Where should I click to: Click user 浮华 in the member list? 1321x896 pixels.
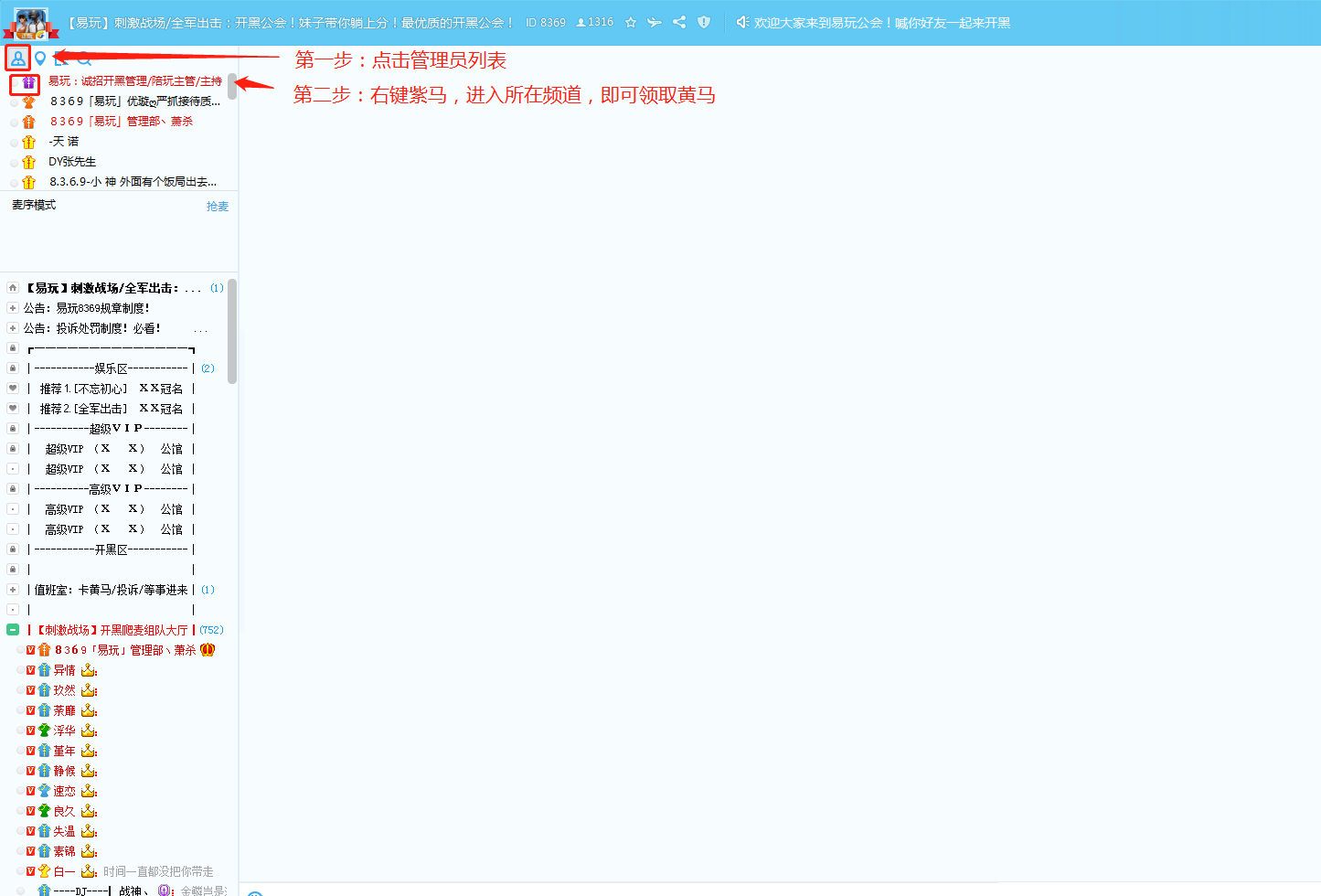click(x=64, y=731)
